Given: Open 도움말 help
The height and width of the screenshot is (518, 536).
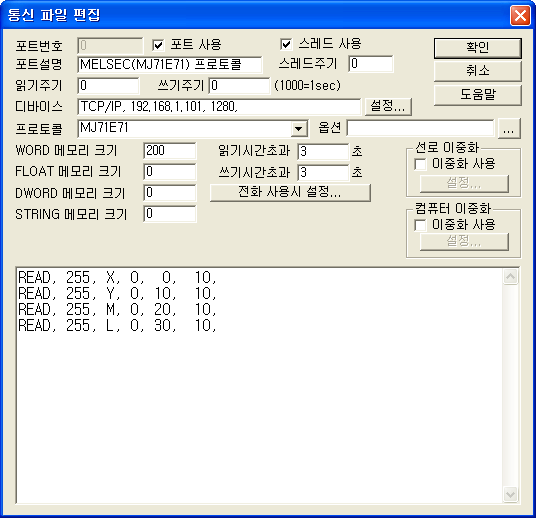Looking at the screenshot, I should point(478,95).
